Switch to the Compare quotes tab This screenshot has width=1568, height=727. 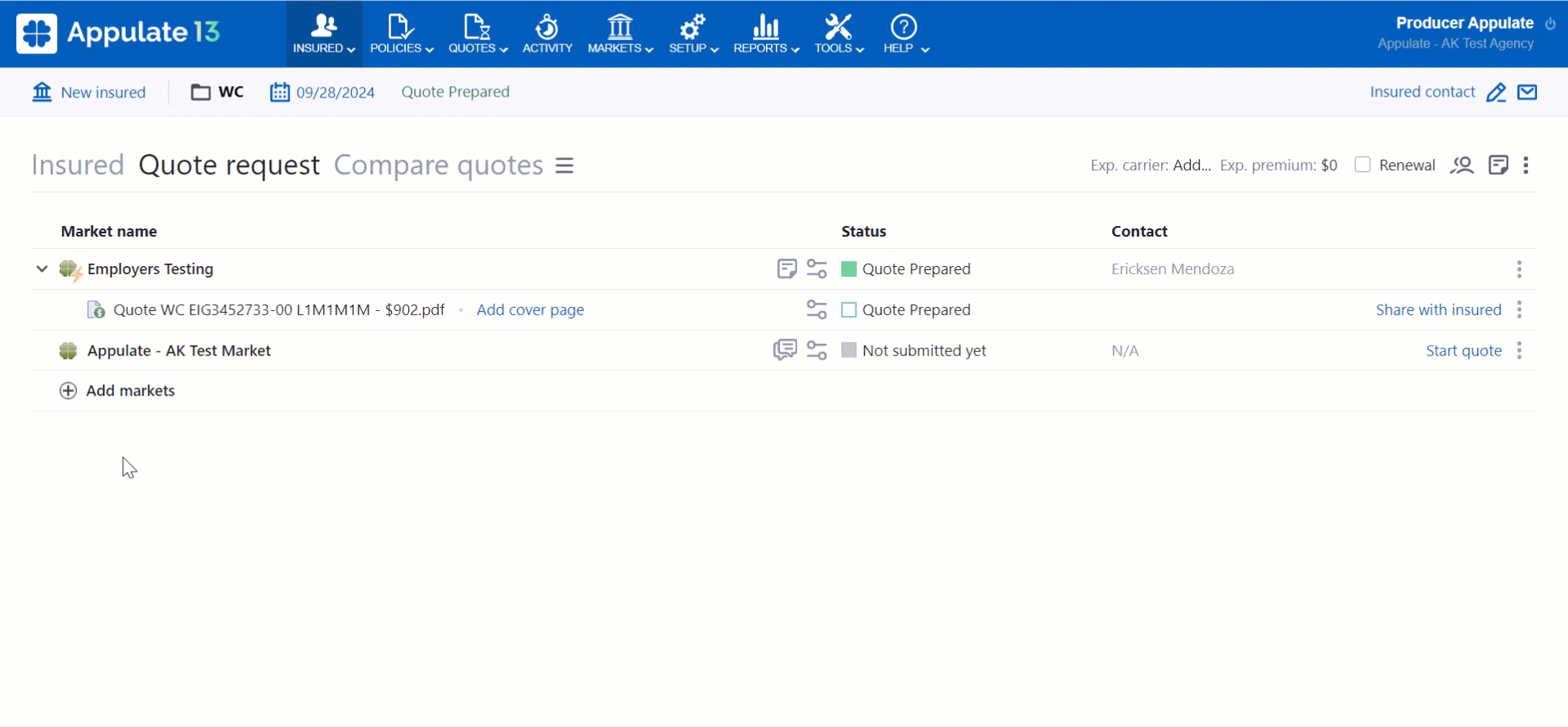point(438,165)
